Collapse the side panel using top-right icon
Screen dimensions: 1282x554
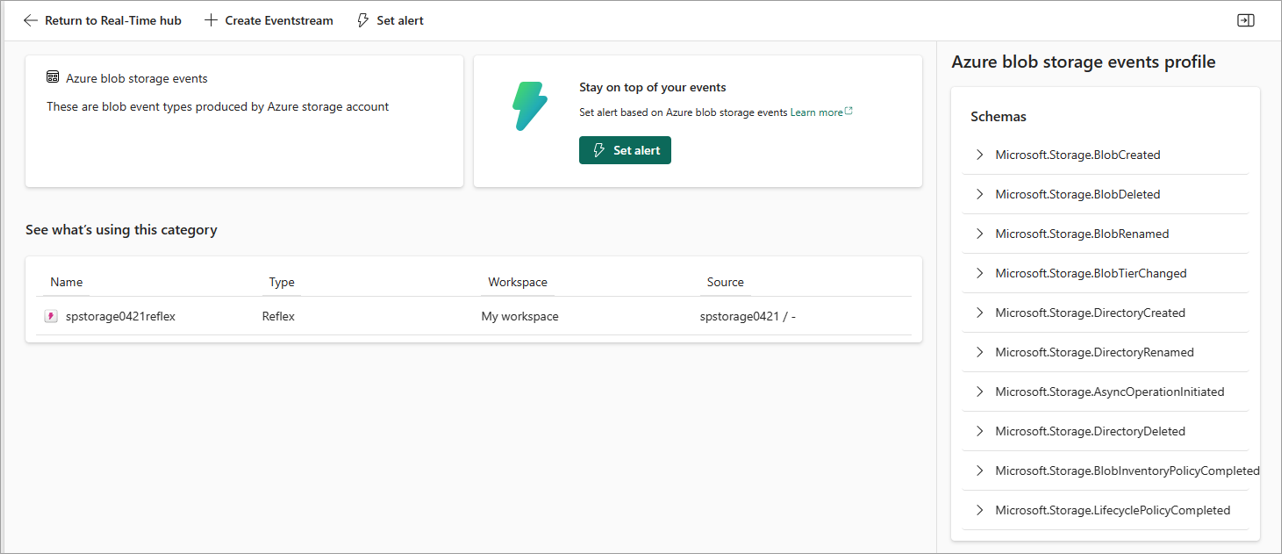pyautogui.click(x=1245, y=20)
